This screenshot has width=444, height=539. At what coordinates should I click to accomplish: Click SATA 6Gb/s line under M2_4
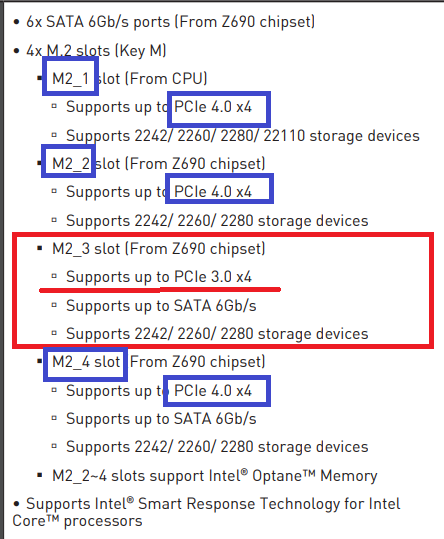(161, 419)
